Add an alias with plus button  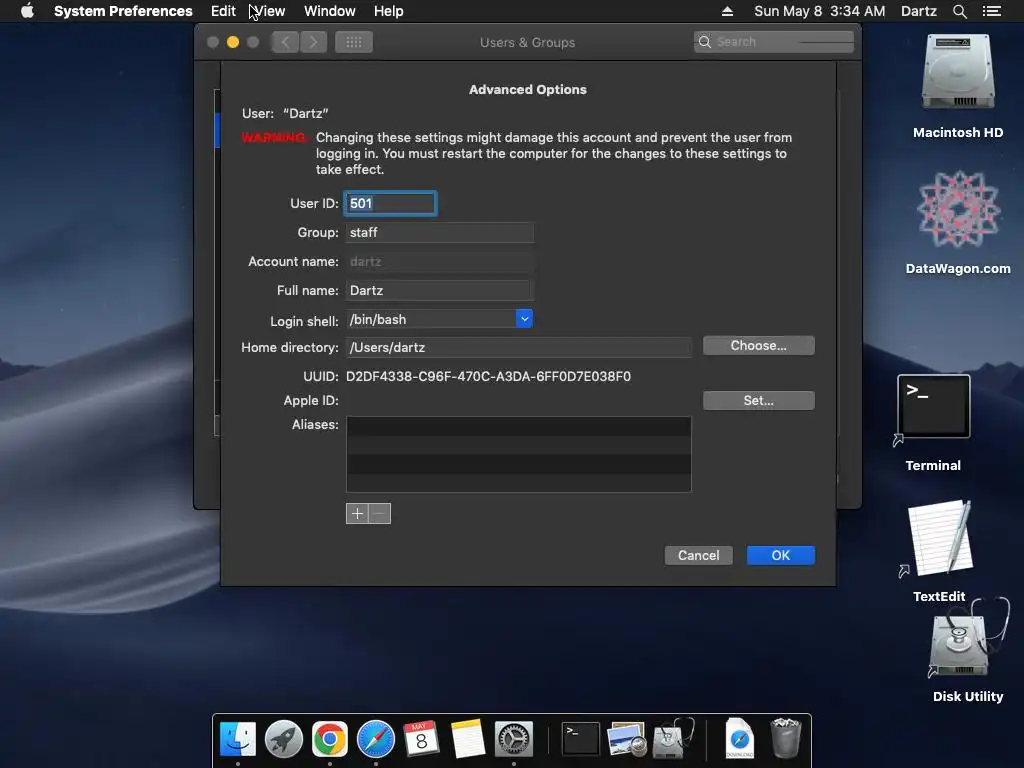[357, 513]
